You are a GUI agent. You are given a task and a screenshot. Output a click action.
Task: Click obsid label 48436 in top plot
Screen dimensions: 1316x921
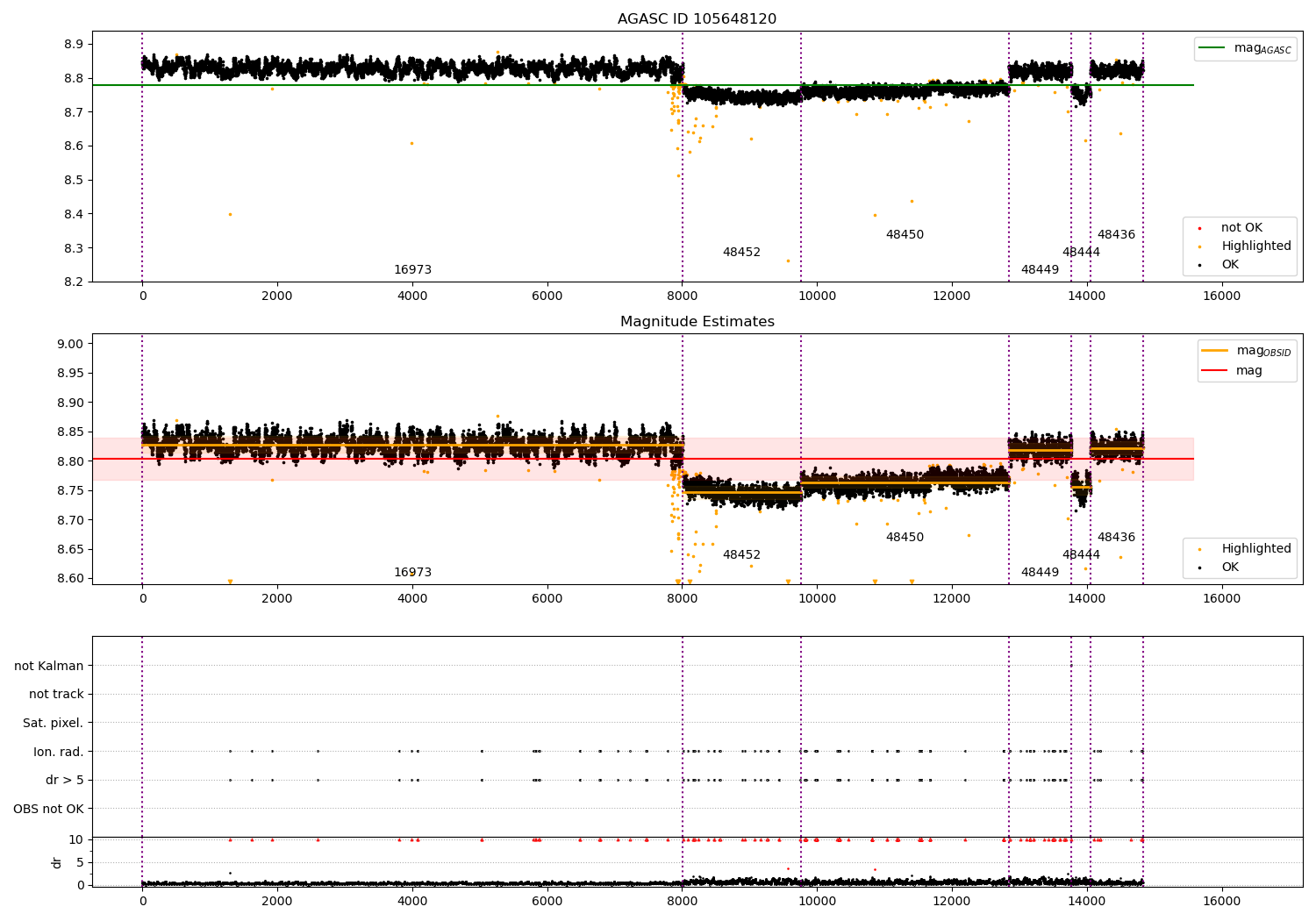click(1116, 235)
